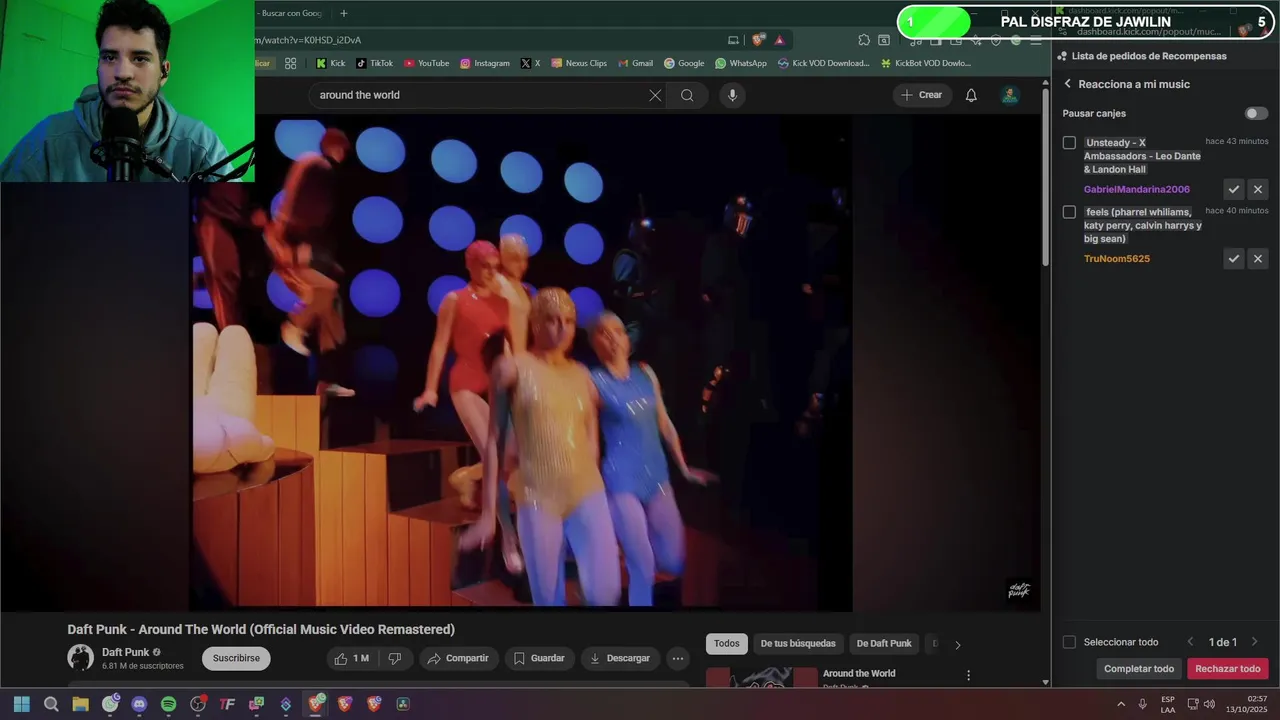Click the Descargar button
Screen dimensions: 1280x720
pyautogui.click(x=620, y=658)
